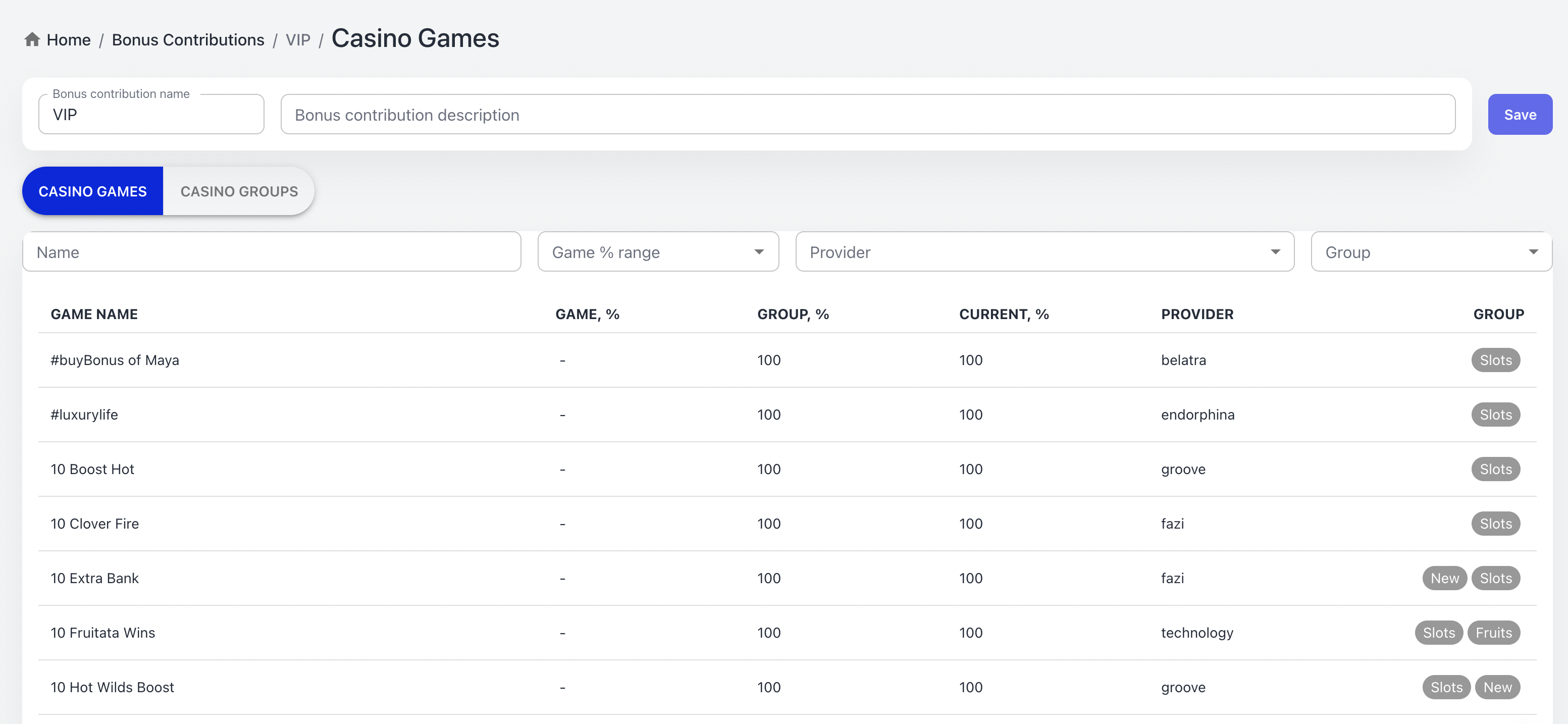The width and height of the screenshot is (1568, 724).
Task: Click the Save button
Action: [x=1520, y=115]
